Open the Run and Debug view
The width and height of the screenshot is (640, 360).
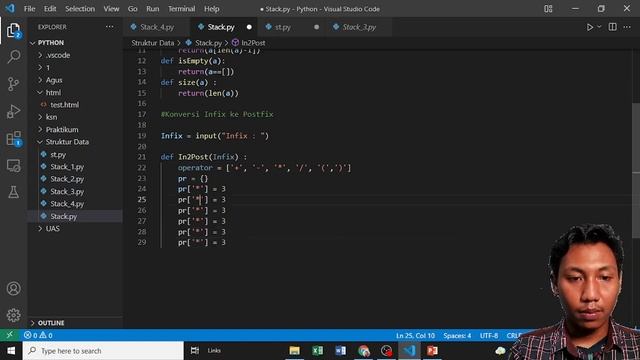click(x=13, y=111)
